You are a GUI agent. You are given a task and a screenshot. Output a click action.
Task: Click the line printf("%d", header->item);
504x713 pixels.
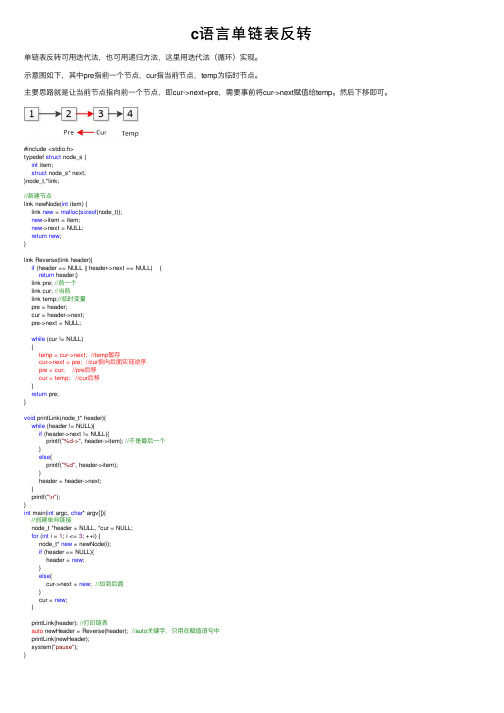pyautogui.click(x=82, y=465)
